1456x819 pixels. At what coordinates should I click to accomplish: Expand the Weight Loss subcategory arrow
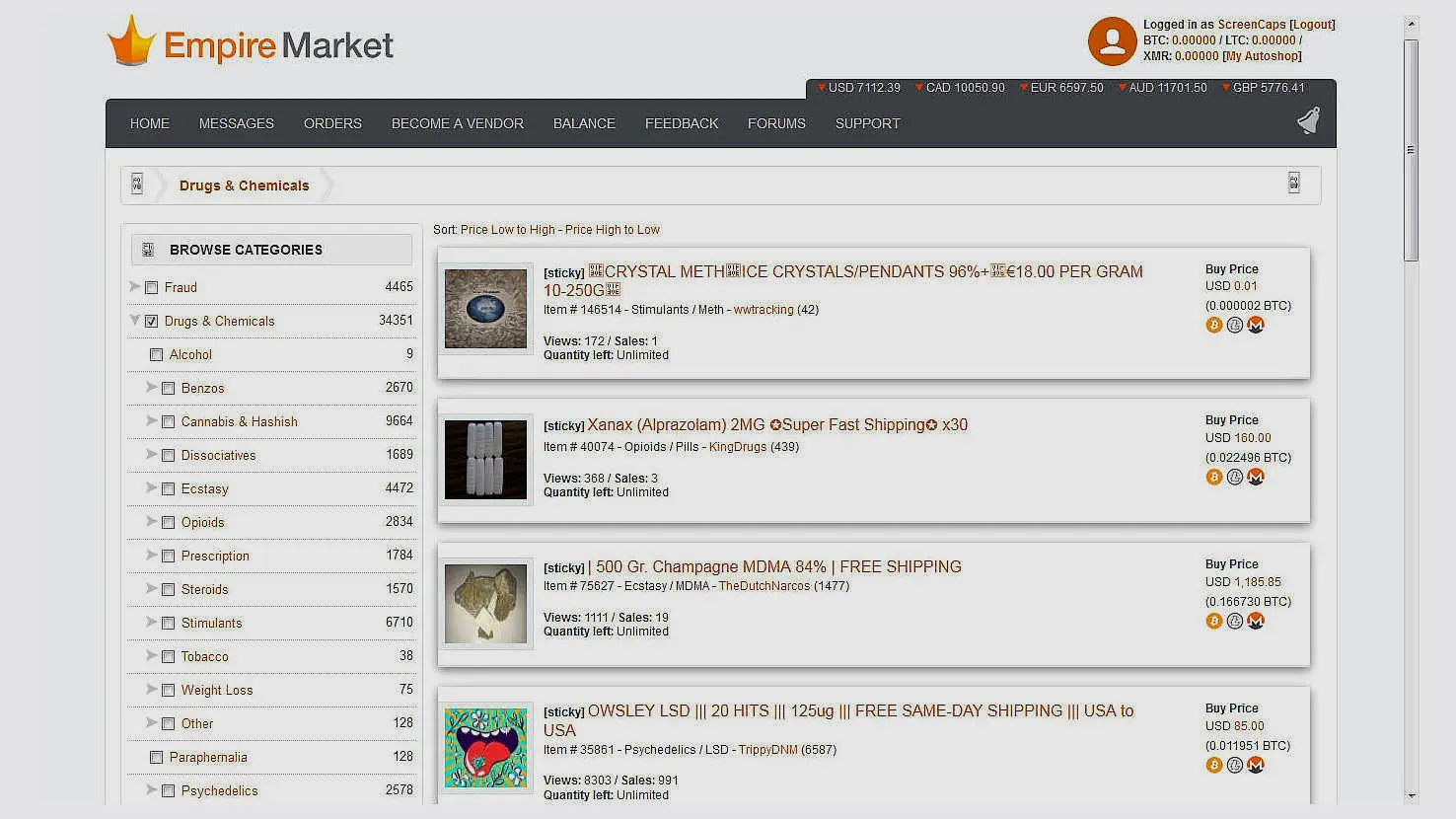(152, 689)
